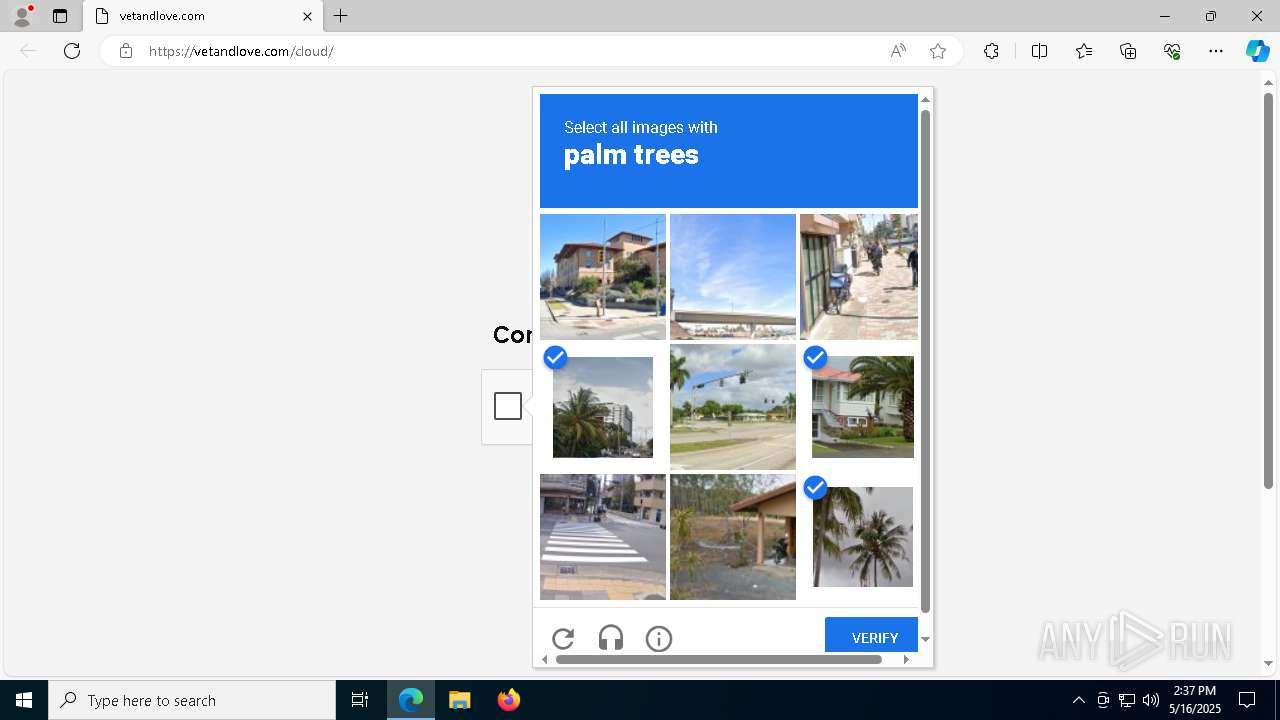Click the captcha vertical scrollbar thumb
The width and height of the screenshot is (1280, 720).
pos(925,360)
